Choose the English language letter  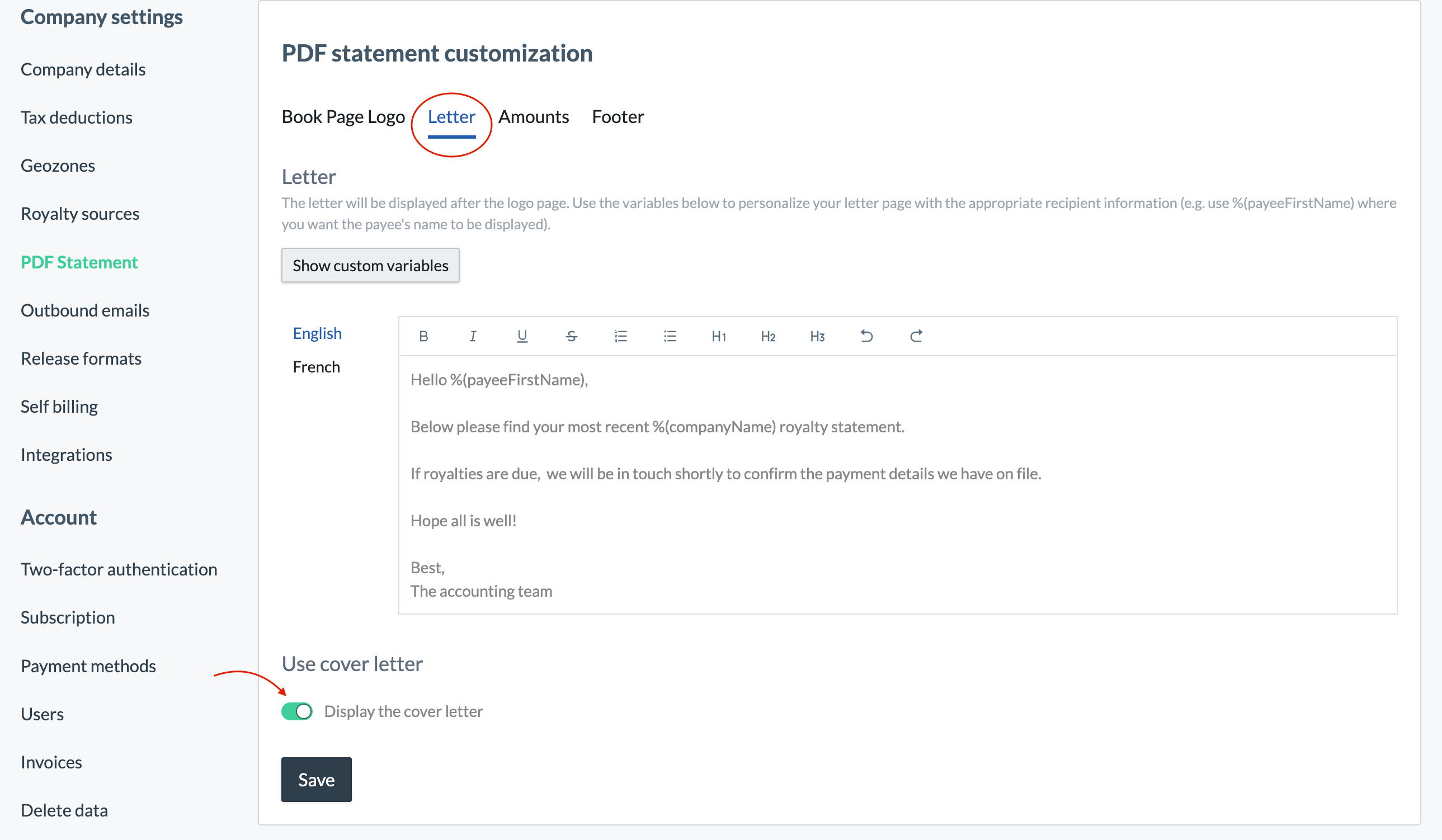point(317,333)
